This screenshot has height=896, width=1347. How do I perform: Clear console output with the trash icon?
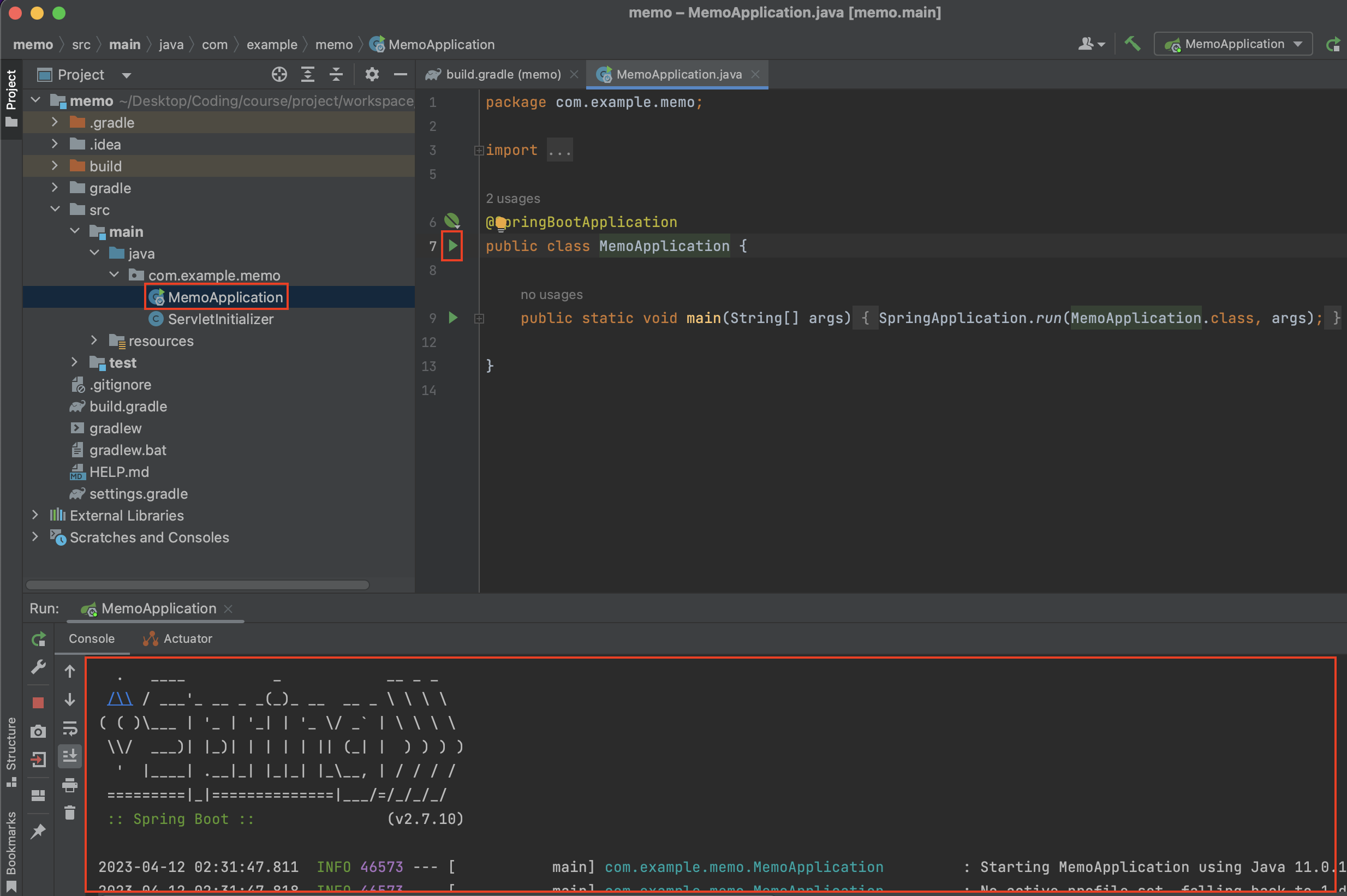coord(70,813)
